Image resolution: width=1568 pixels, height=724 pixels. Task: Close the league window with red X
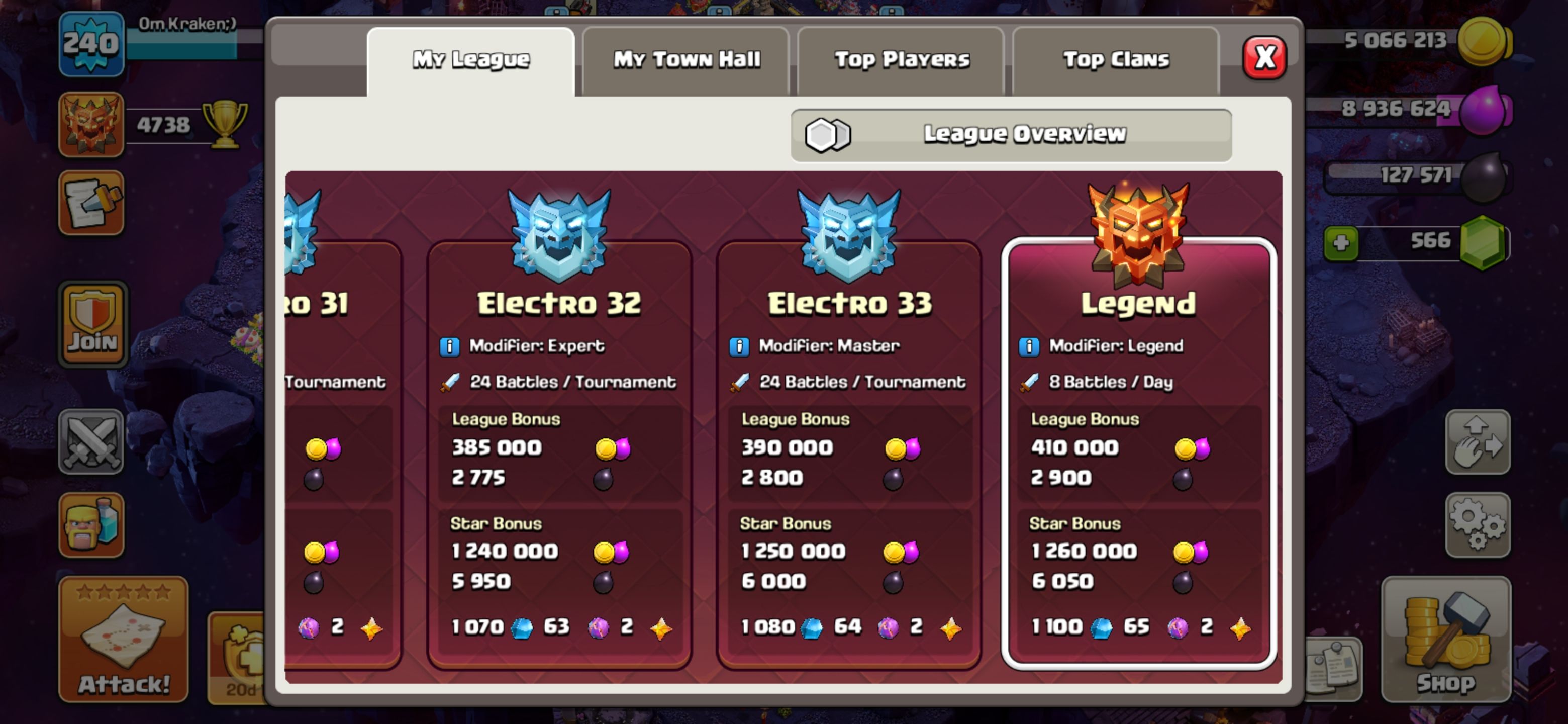pyautogui.click(x=1264, y=58)
